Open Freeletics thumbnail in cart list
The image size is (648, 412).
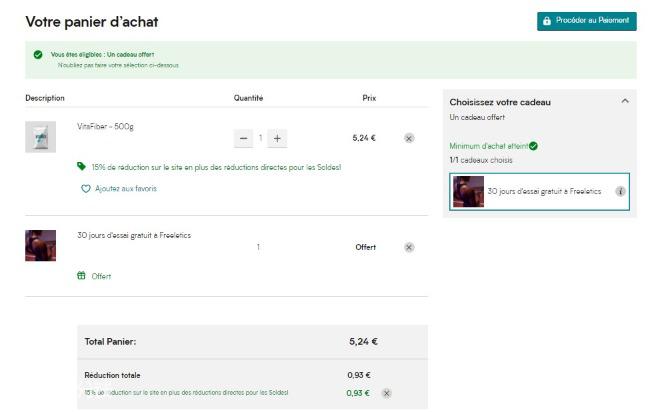(x=40, y=245)
